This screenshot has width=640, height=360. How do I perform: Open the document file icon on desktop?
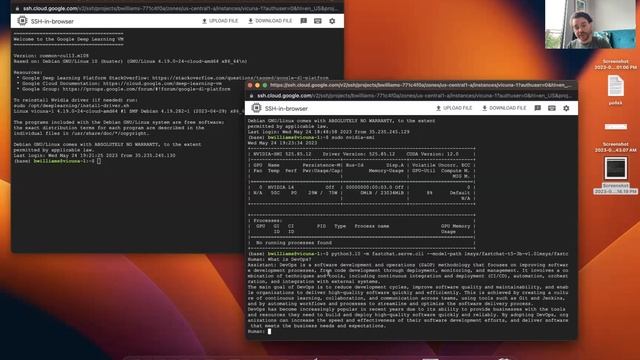(x=616, y=86)
